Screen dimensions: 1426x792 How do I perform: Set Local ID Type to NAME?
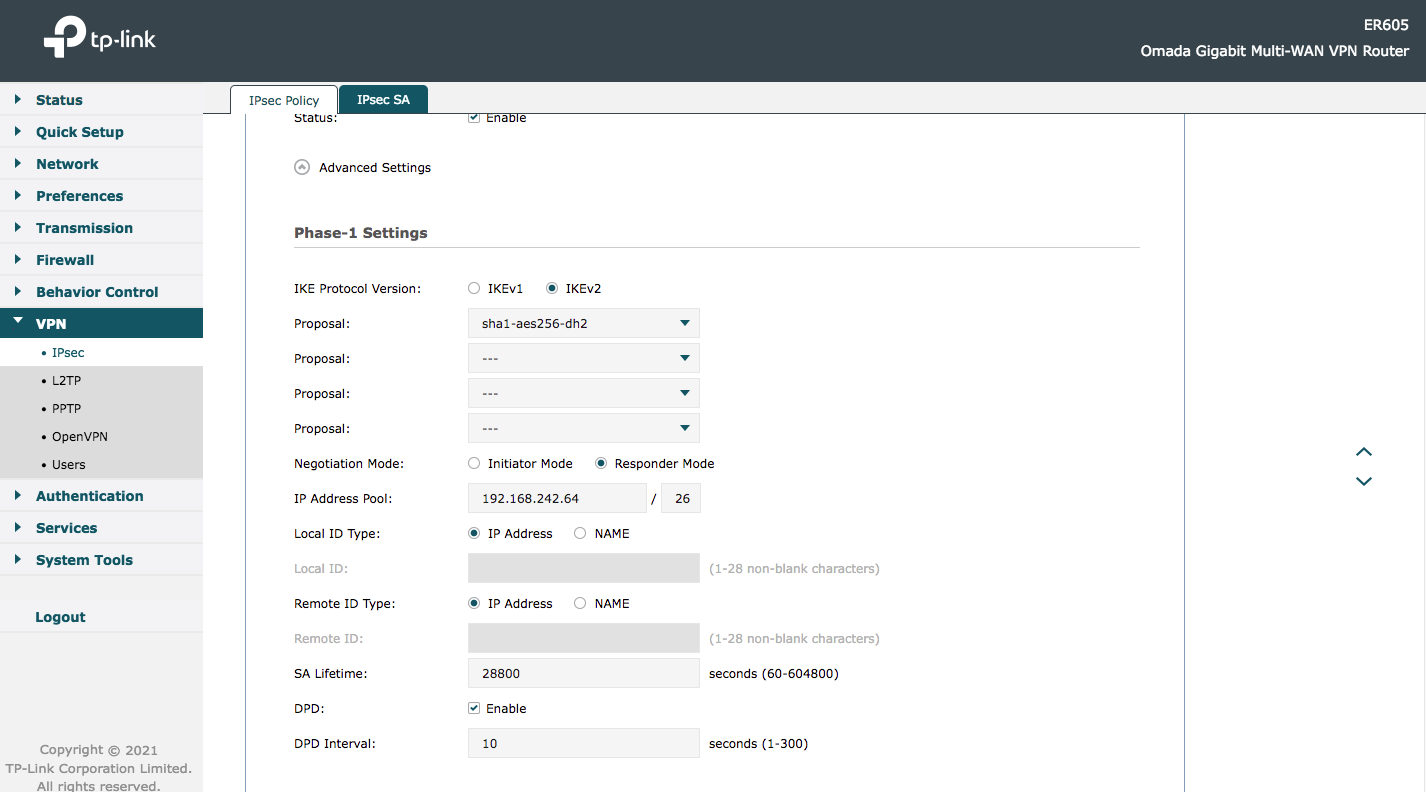tap(580, 533)
